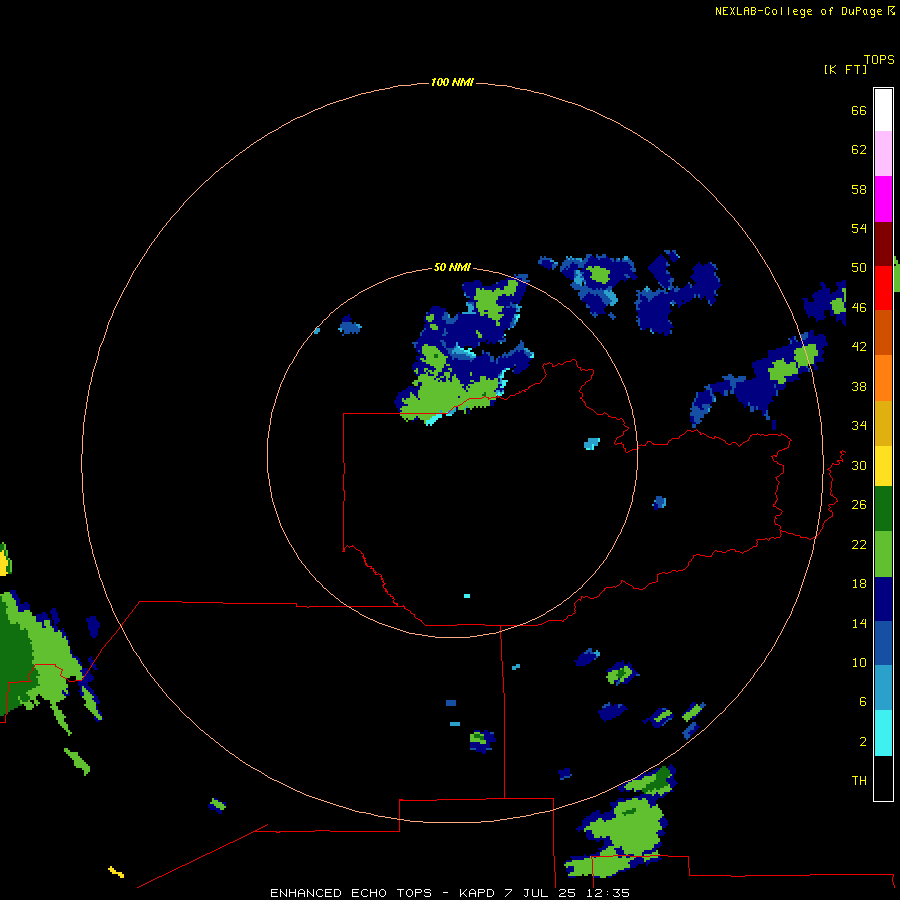Pick the light green legend swatch
This screenshot has height=900, width=900.
[x=883, y=554]
